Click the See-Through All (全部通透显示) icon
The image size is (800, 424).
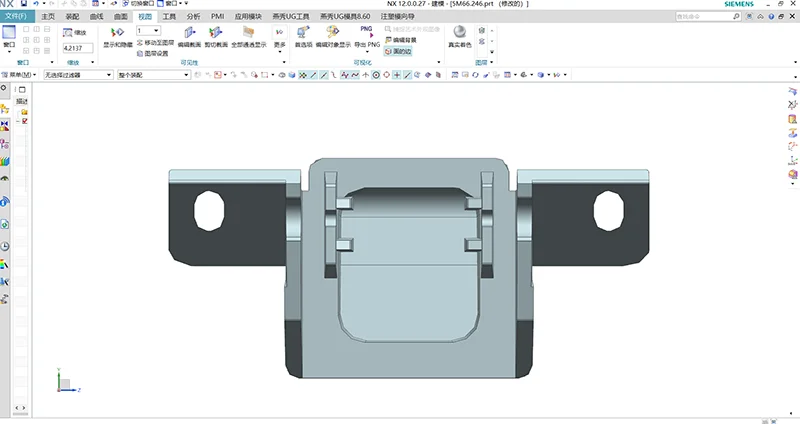coord(248,33)
